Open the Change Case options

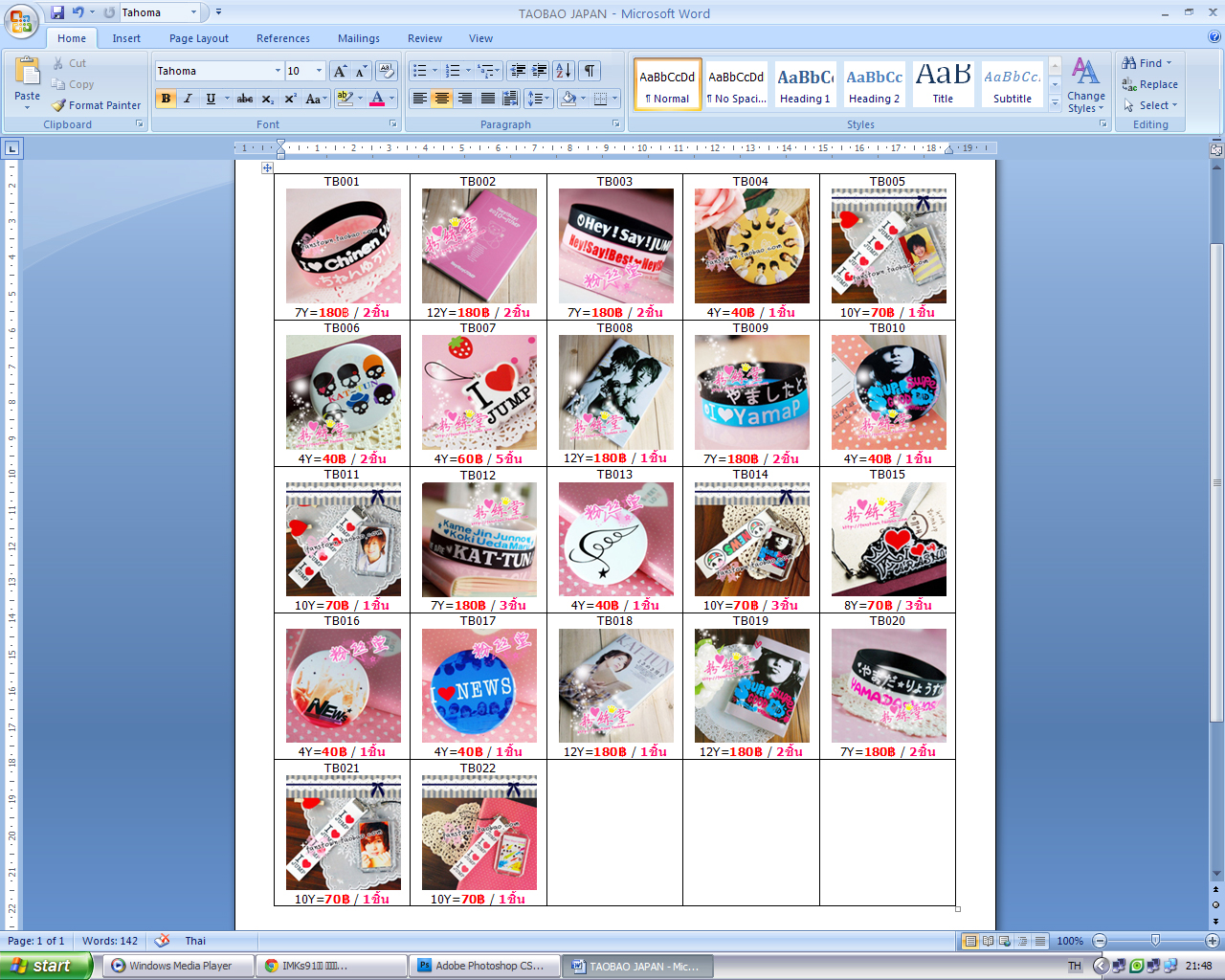pyautogui.click(x=316, y=99)
